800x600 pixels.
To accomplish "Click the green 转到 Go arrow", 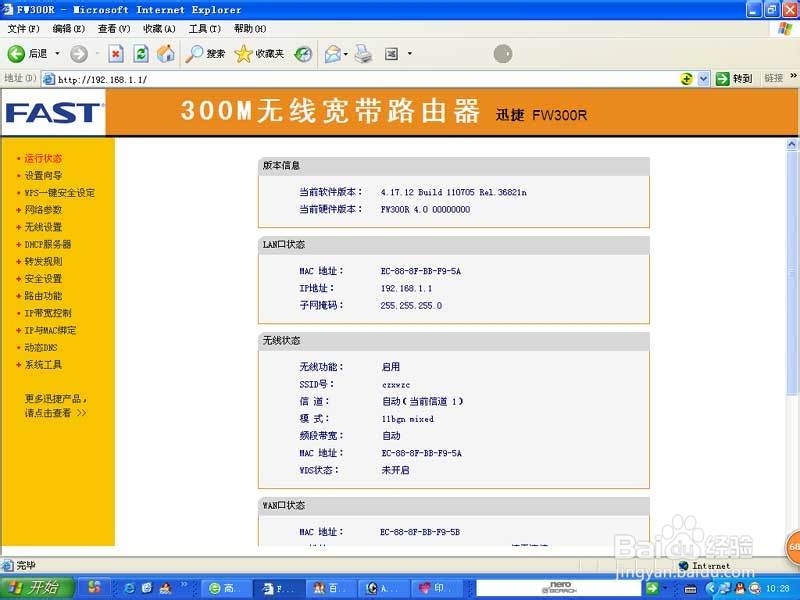I will [x=722, y=79].
